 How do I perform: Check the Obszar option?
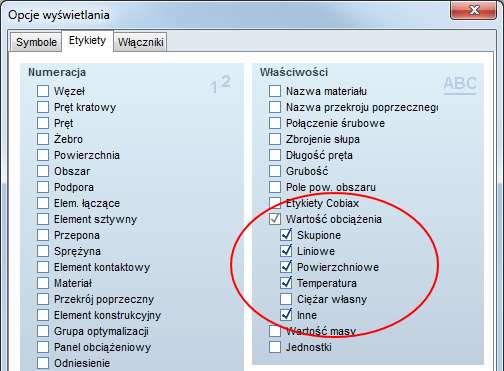click(43, 171)
